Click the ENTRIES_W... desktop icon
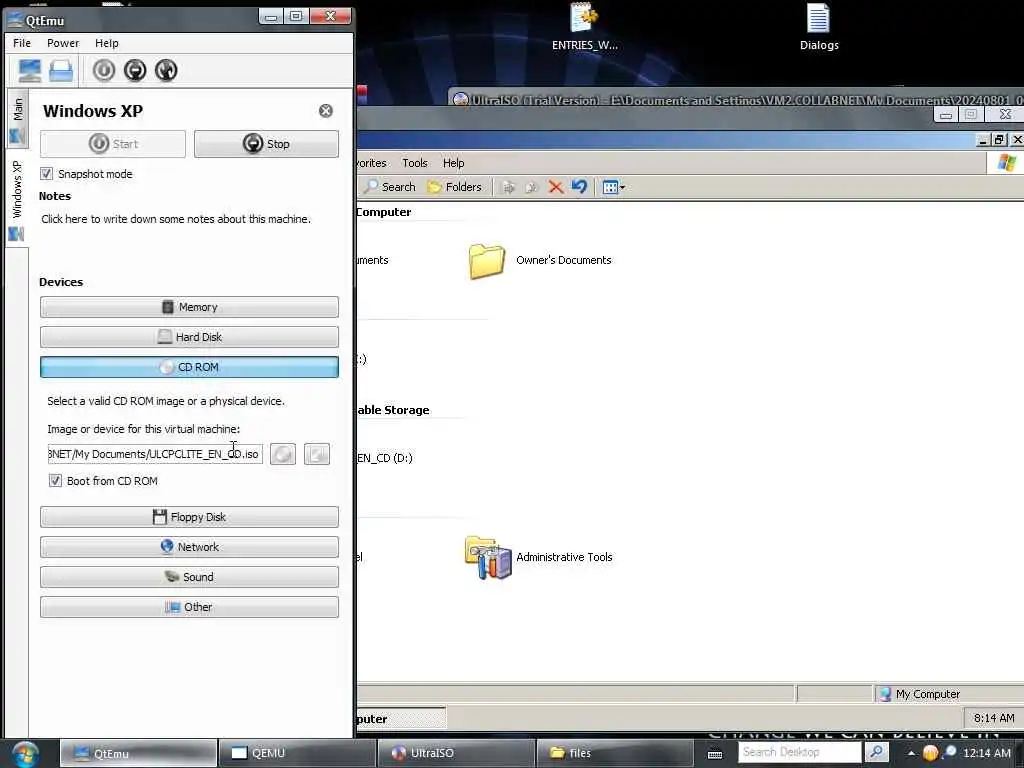The image size is (1024, 768). pyautogui.click(x=584, y=27)
